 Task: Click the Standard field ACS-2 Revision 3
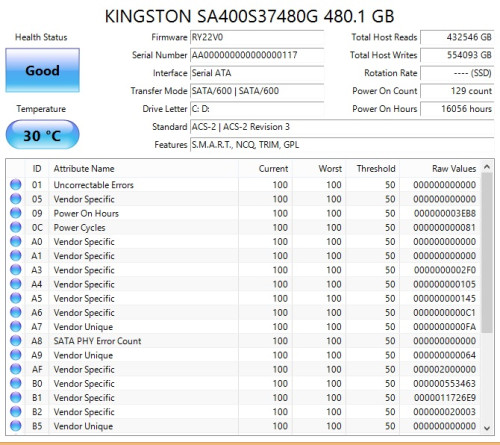342,127
